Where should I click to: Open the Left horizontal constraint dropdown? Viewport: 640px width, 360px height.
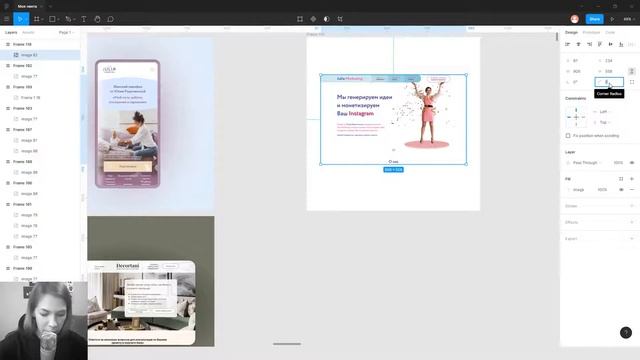tap(604, 111)
